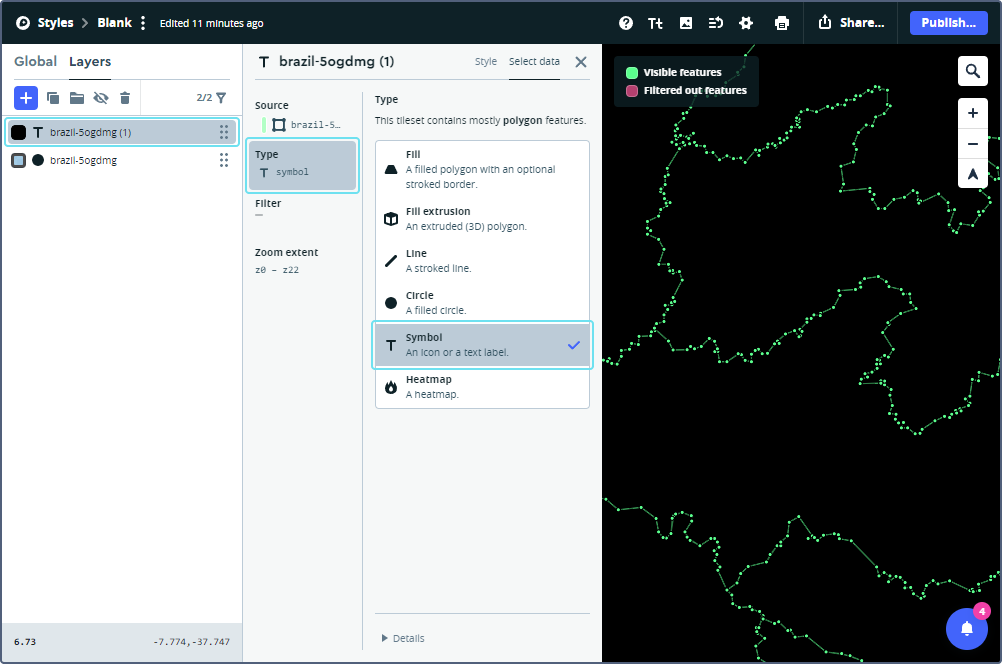This screenshot has height=664, width=1002.
Task: Select the Heatmap layer type
Action: (x=482, y=387)
